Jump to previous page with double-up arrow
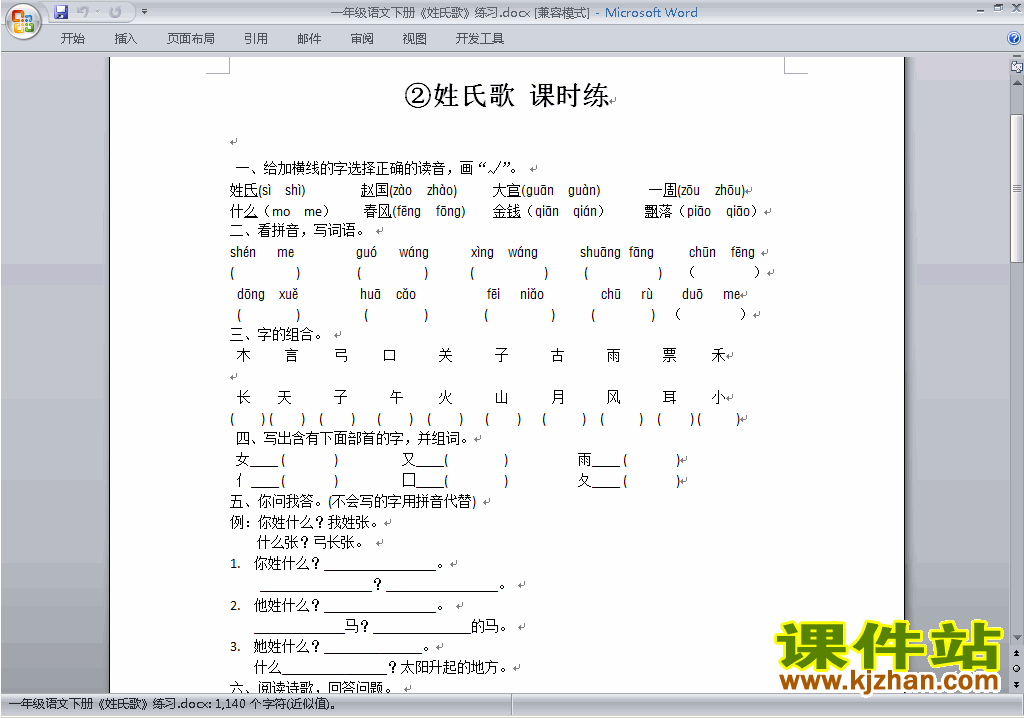This screenshot has width=1024, height=718. tap(1016, 653)
